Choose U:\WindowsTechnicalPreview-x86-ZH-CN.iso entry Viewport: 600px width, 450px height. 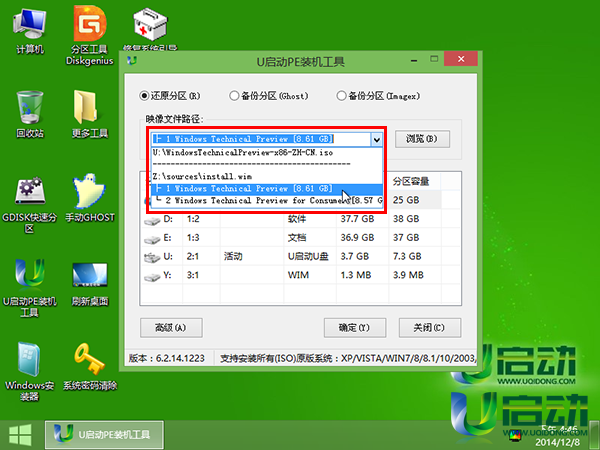click(x=267, y=153)
